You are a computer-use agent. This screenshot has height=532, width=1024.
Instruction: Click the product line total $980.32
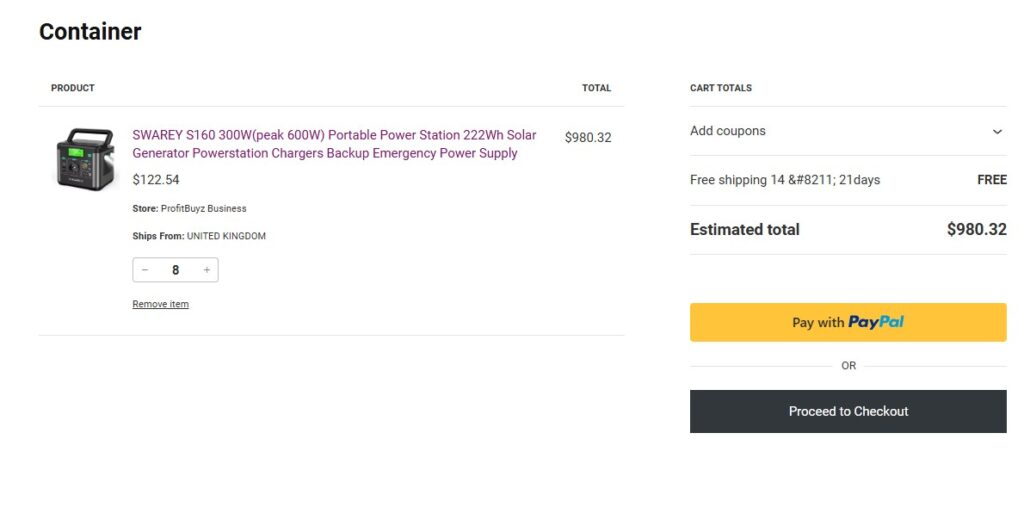(588, 138)
